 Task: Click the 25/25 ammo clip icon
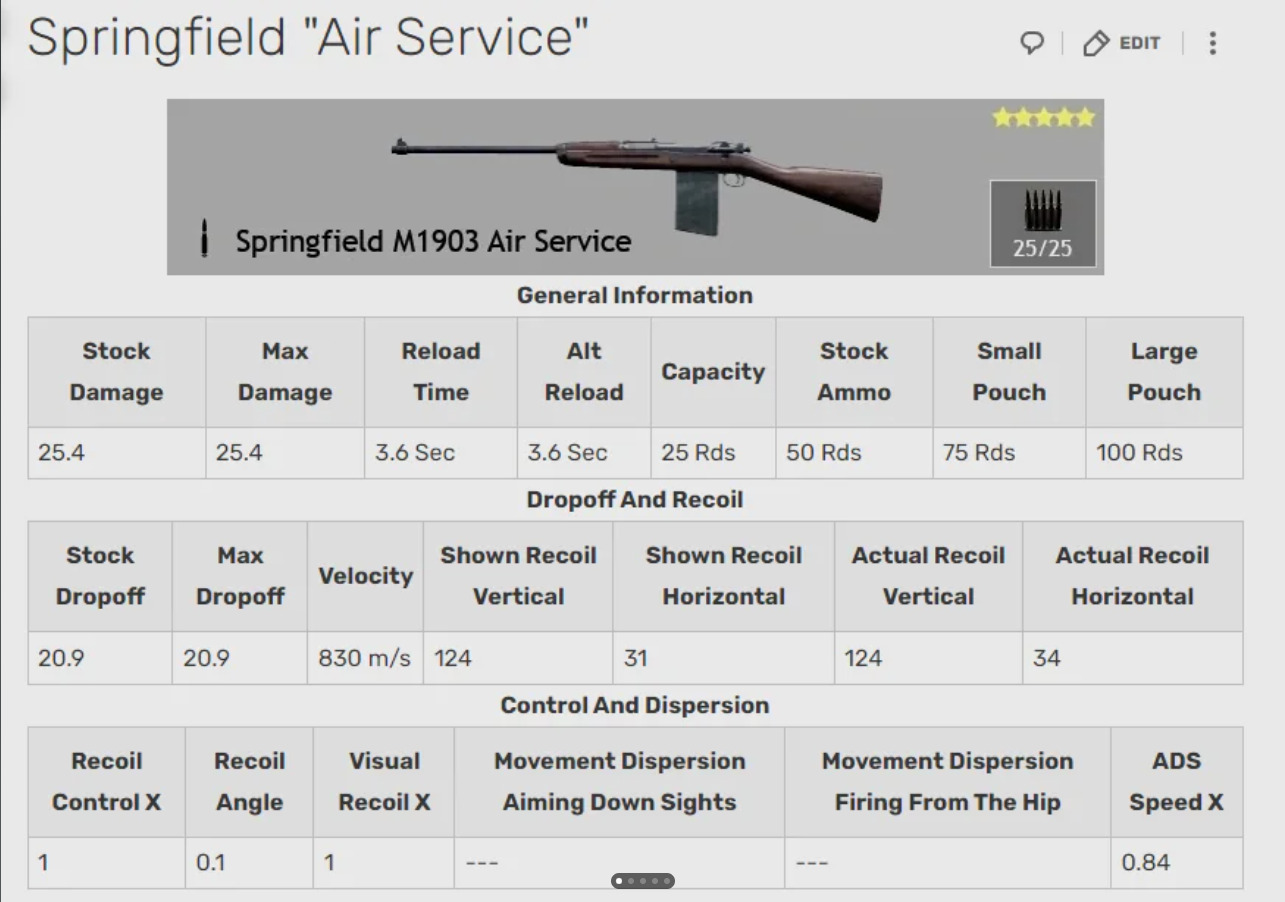click(x=1043, y=223)
